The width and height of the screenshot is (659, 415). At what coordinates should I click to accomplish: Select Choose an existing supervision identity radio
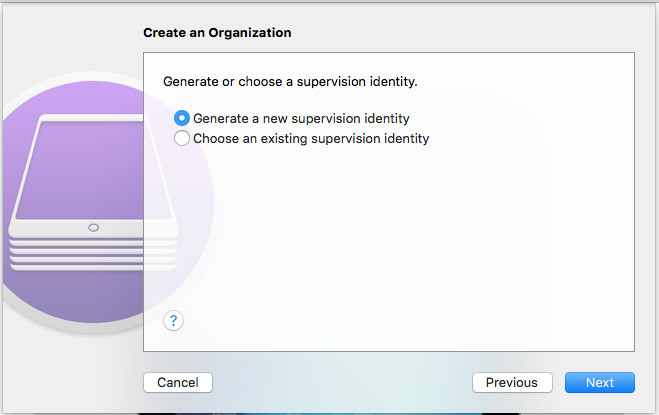coord(182,138)
